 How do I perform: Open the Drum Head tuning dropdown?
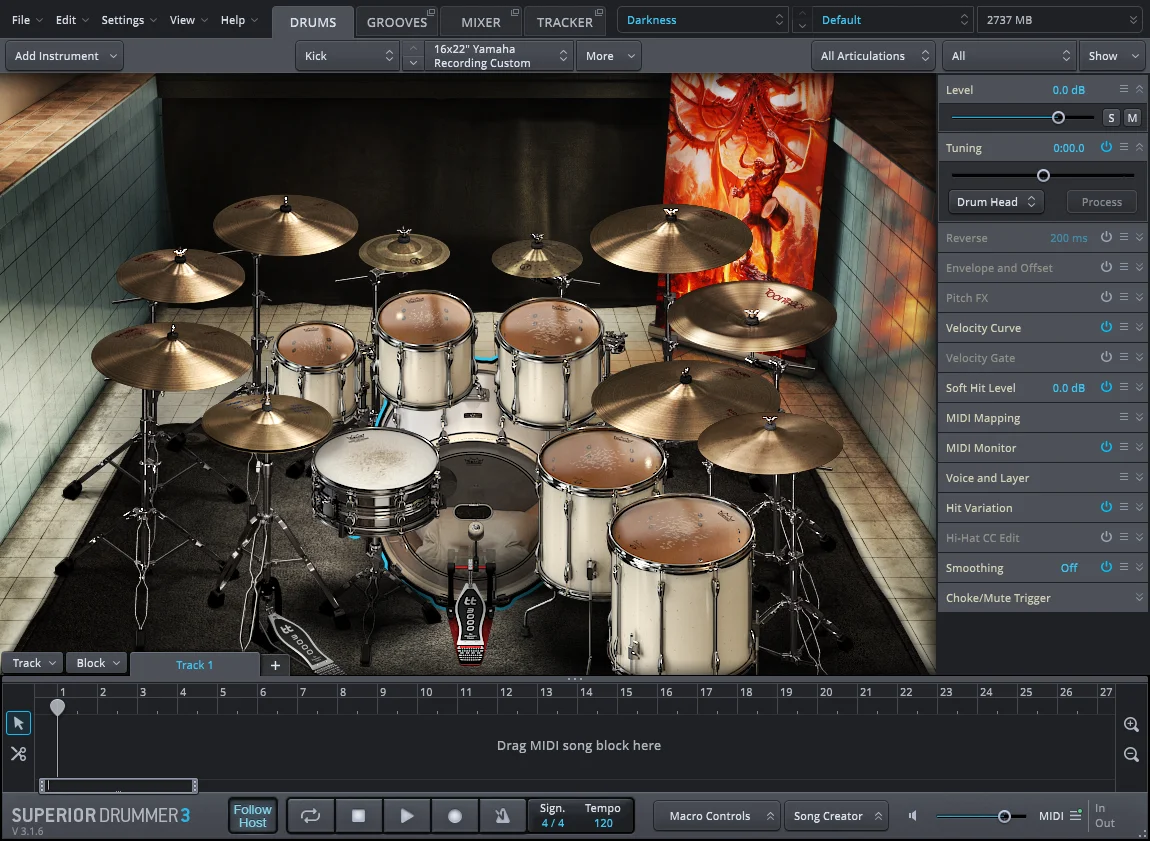pyautogui.click(x=996, y=202)
